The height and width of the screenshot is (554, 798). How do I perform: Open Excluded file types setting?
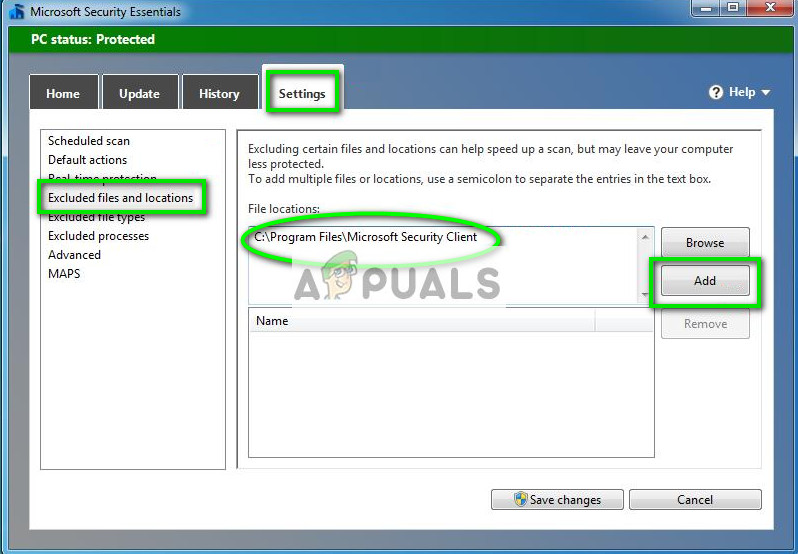click(97, 218)
